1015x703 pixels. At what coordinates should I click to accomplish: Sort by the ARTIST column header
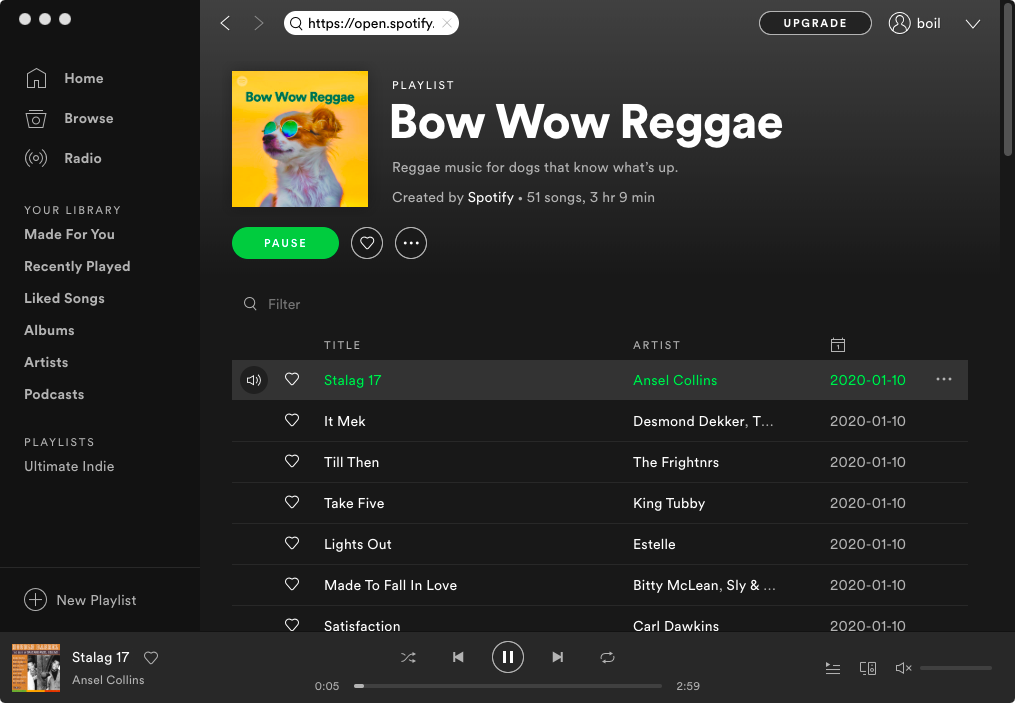click(x=656, y=345)
